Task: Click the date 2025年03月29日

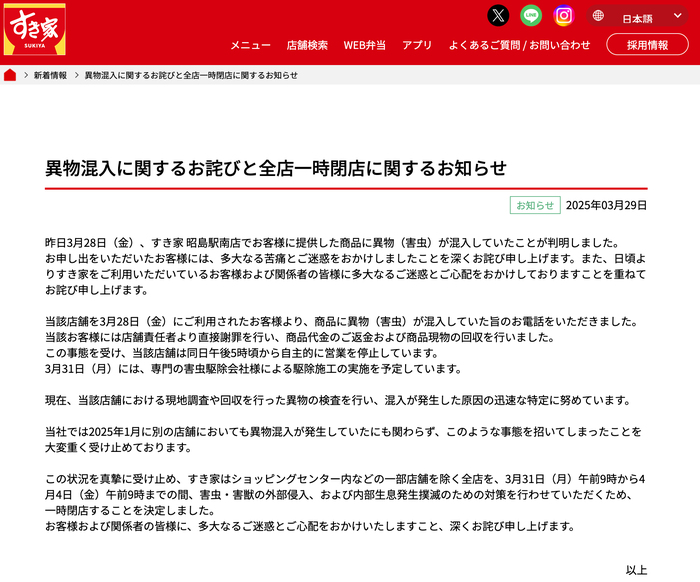Action: pos(606,205)
